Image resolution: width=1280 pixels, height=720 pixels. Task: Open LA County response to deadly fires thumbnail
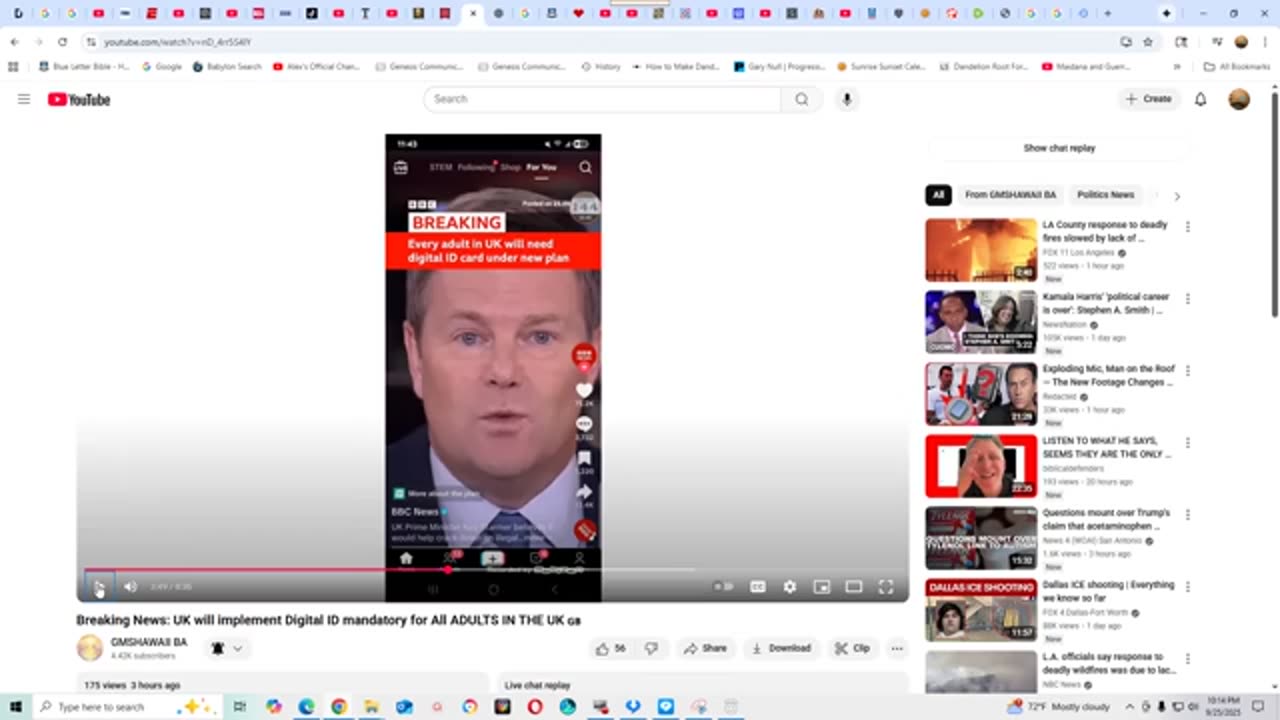click(981, 250)
